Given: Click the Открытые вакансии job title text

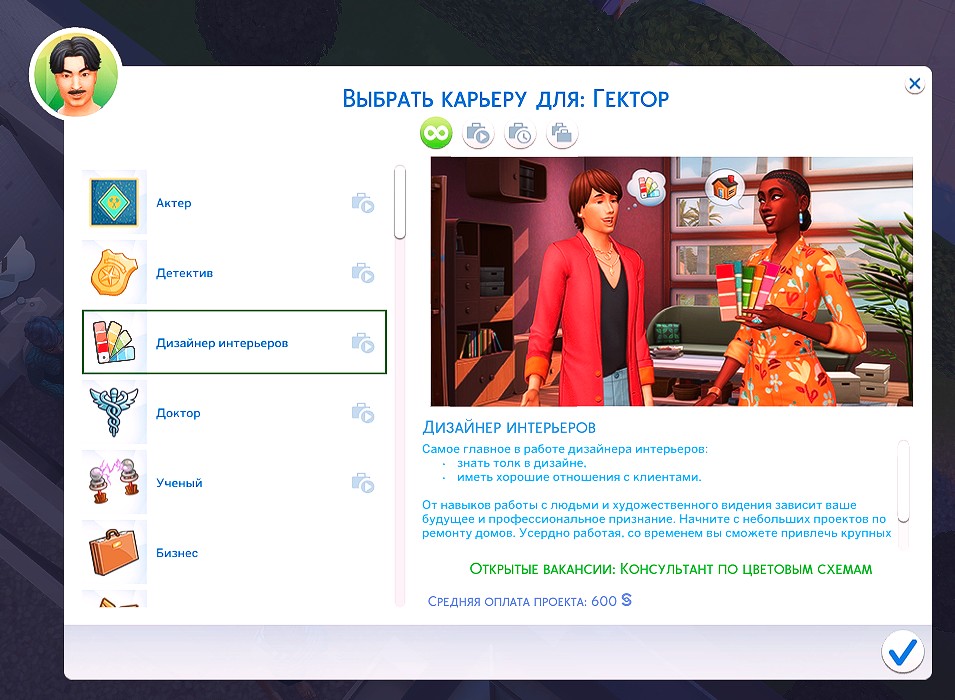Looking at the screenshot, I should click(671, 569).
